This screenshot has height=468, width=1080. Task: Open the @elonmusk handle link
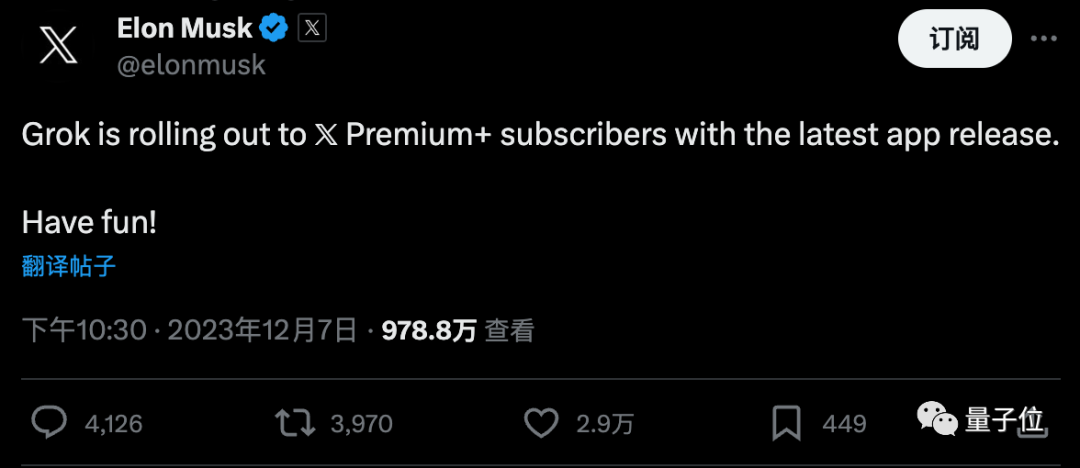click(x=191, y=65)
